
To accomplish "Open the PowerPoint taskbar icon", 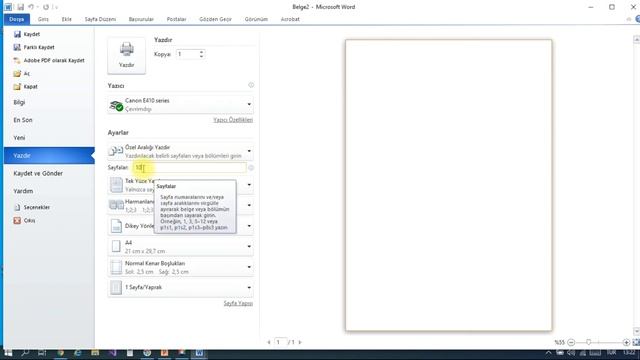I will tap(164, 353).
